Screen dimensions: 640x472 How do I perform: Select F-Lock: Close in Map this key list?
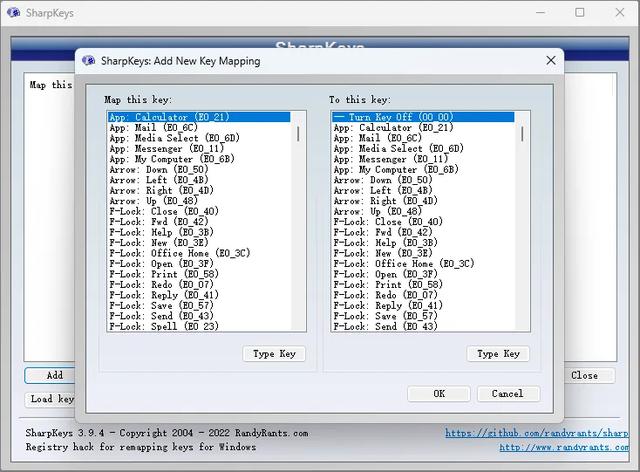click(199, 212)
